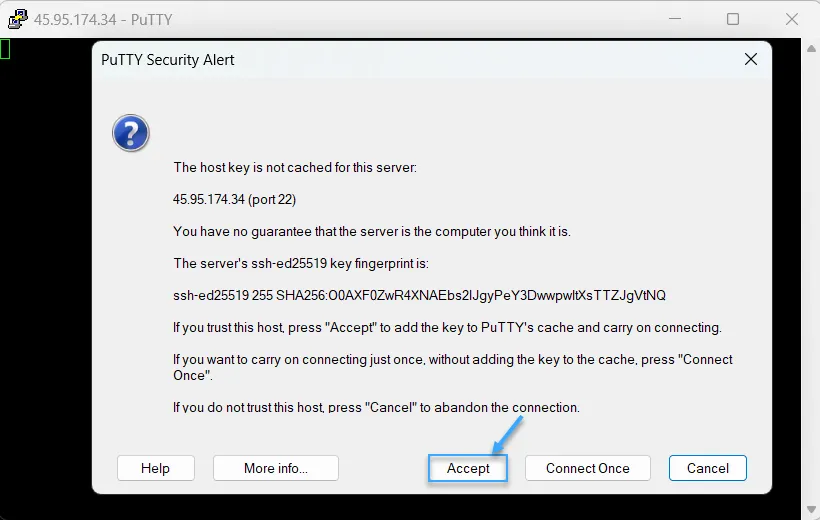Choose Connect Once without caching key

pos(588,468)
